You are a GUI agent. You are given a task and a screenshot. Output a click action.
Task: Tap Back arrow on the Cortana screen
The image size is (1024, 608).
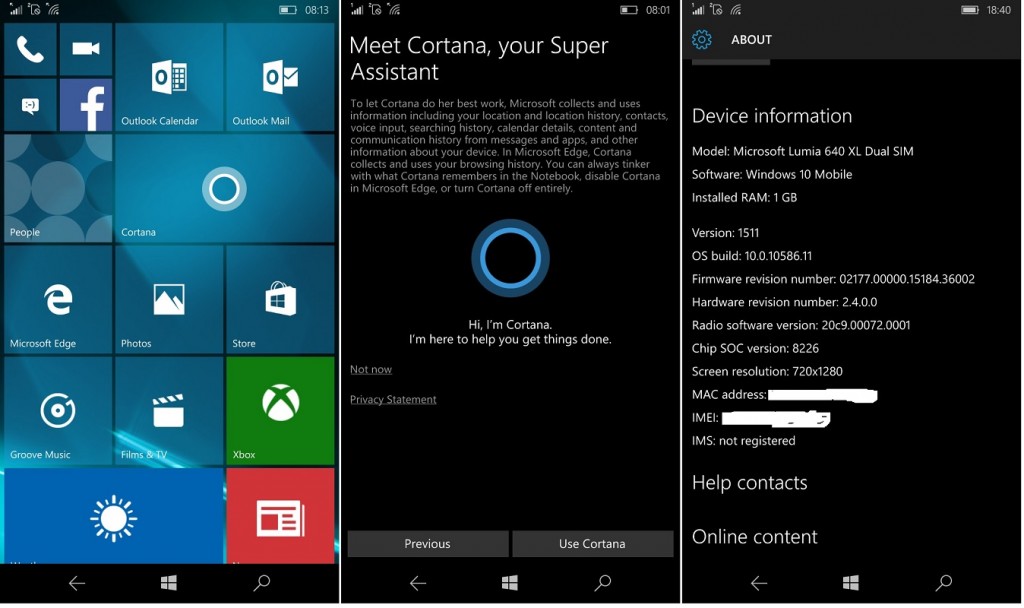tap(418, 583)
